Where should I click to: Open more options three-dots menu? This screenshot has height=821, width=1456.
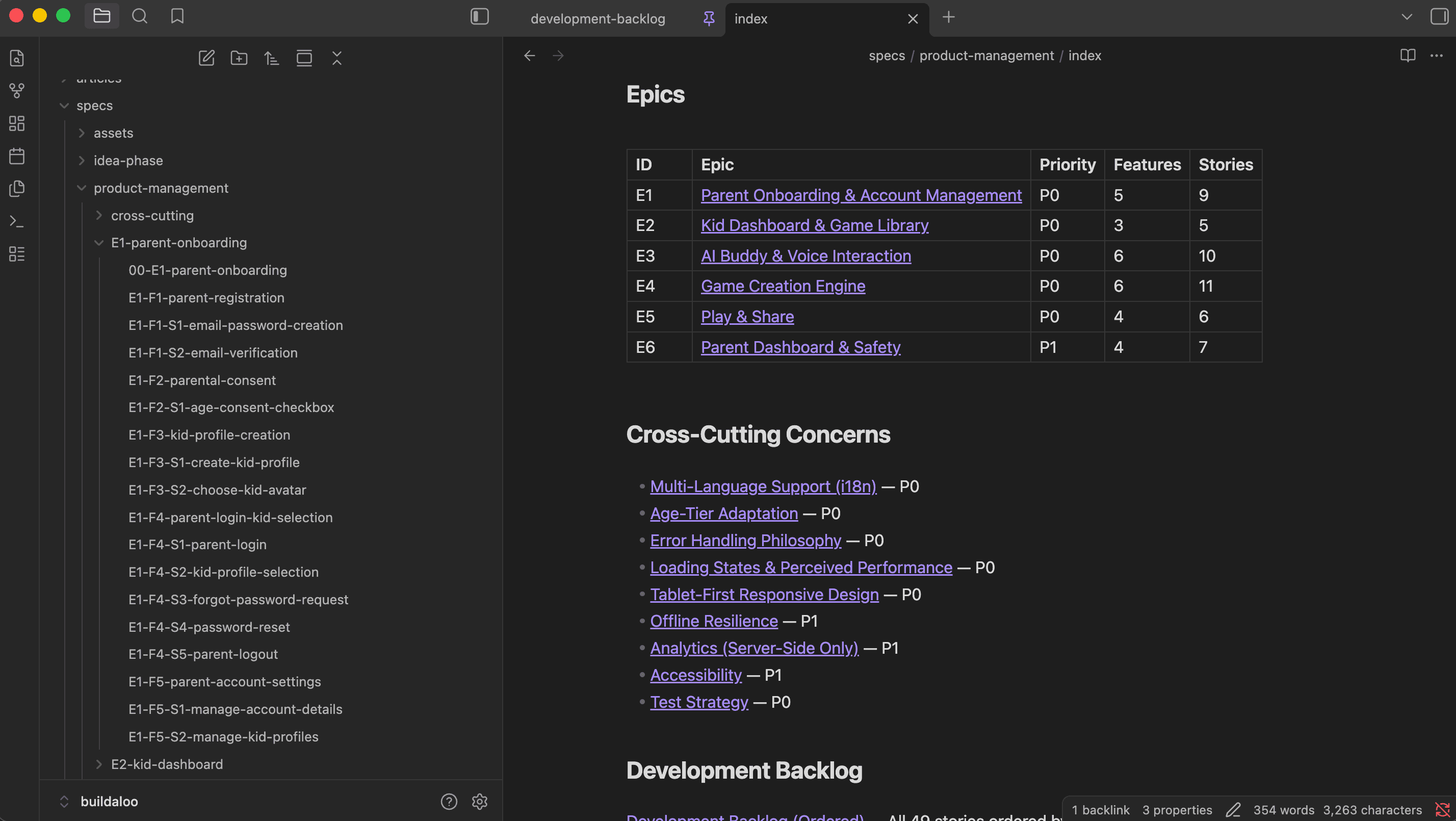(1436, 56)
